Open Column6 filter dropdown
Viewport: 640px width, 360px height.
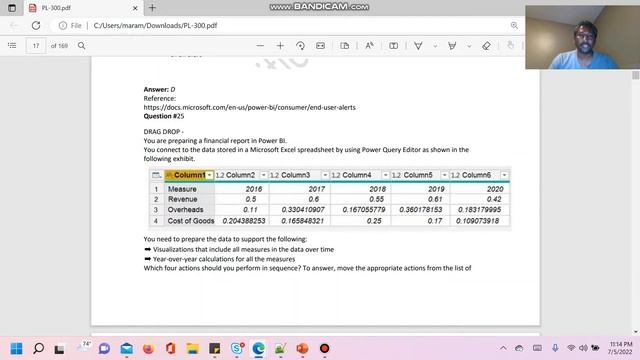pos(504,175)
